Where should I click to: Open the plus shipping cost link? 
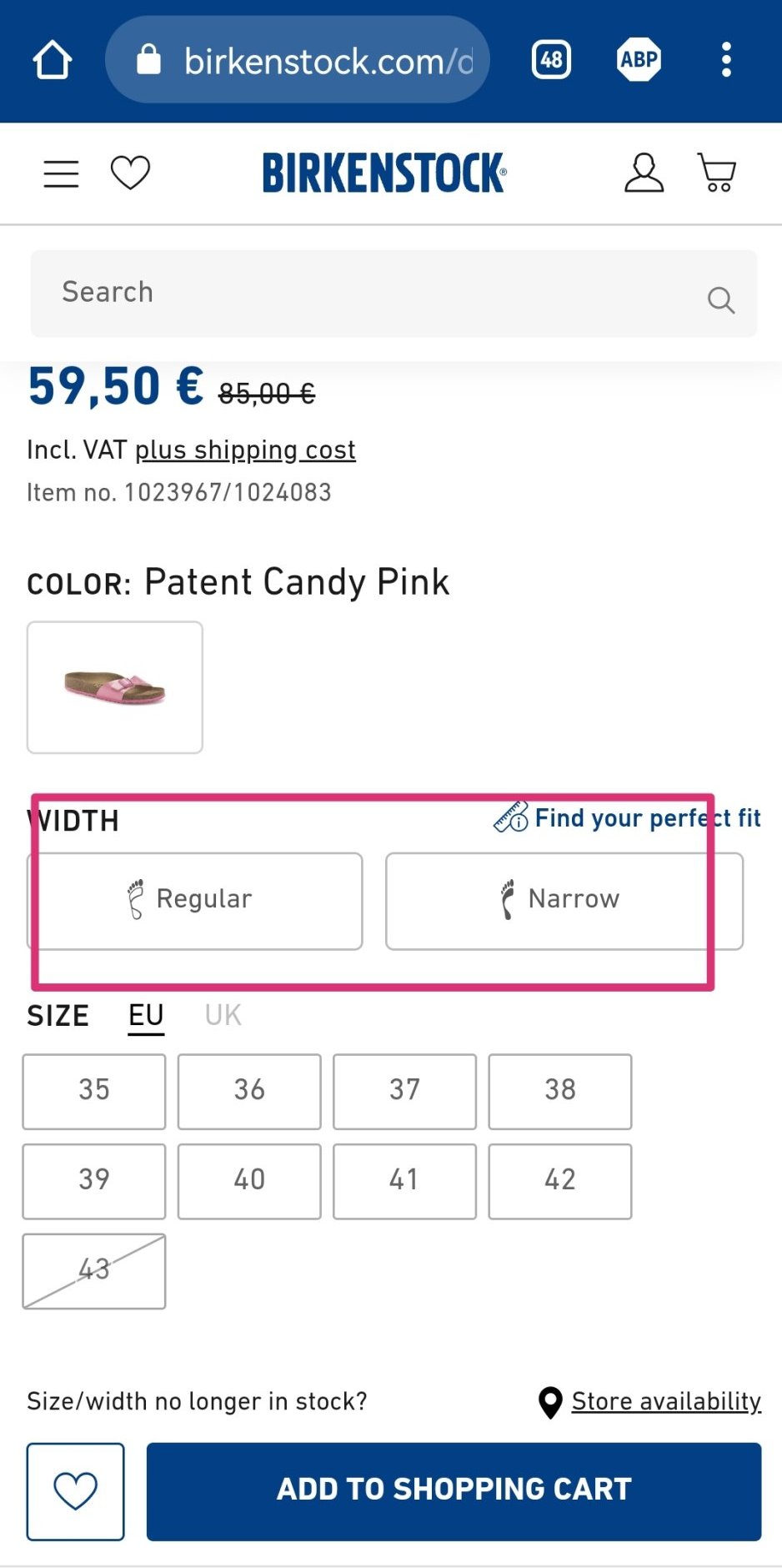coord(245,450)
